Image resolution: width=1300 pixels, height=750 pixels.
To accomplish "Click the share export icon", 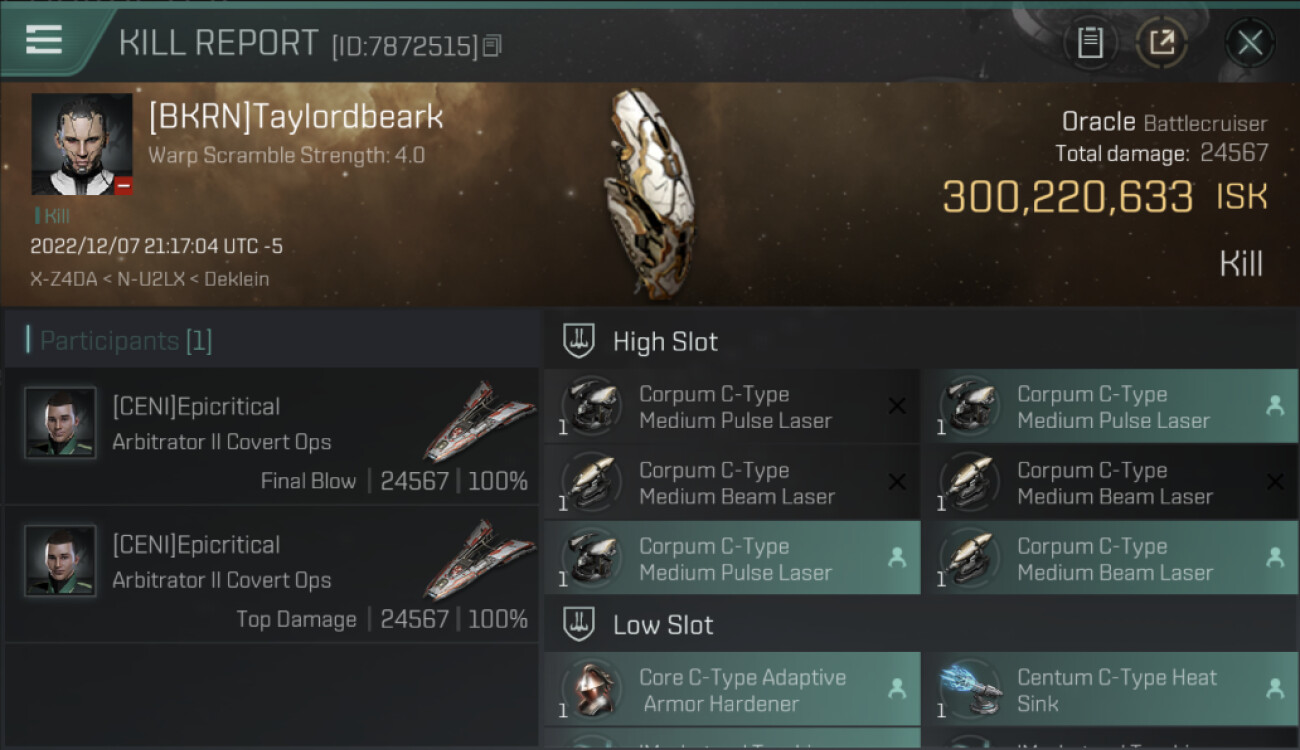I will point(1161,42).
